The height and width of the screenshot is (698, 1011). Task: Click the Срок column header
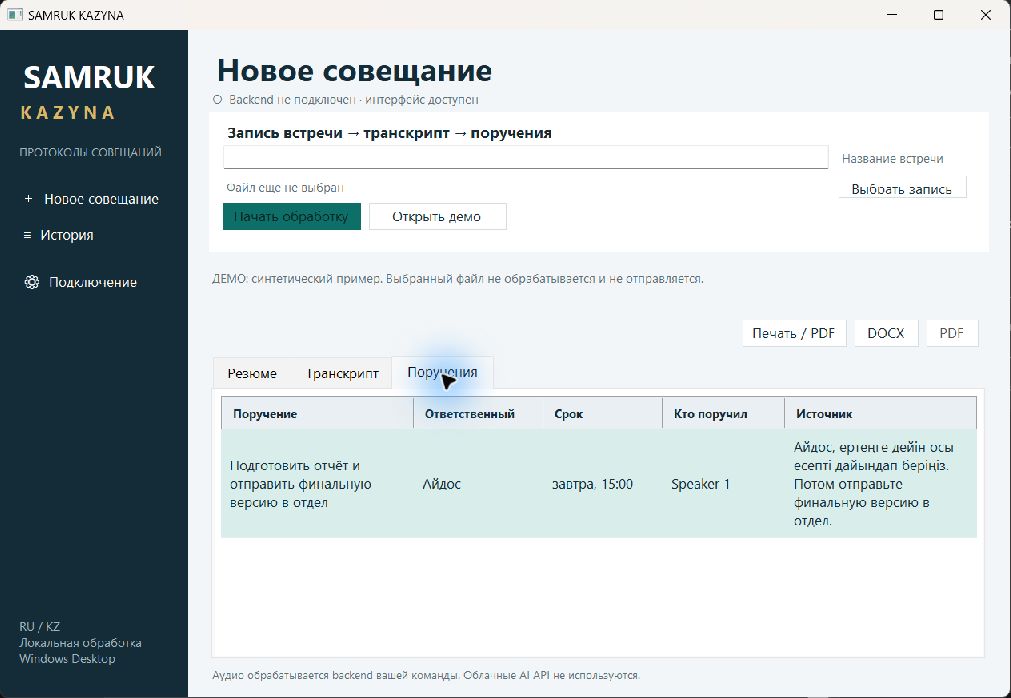[602, 414]
